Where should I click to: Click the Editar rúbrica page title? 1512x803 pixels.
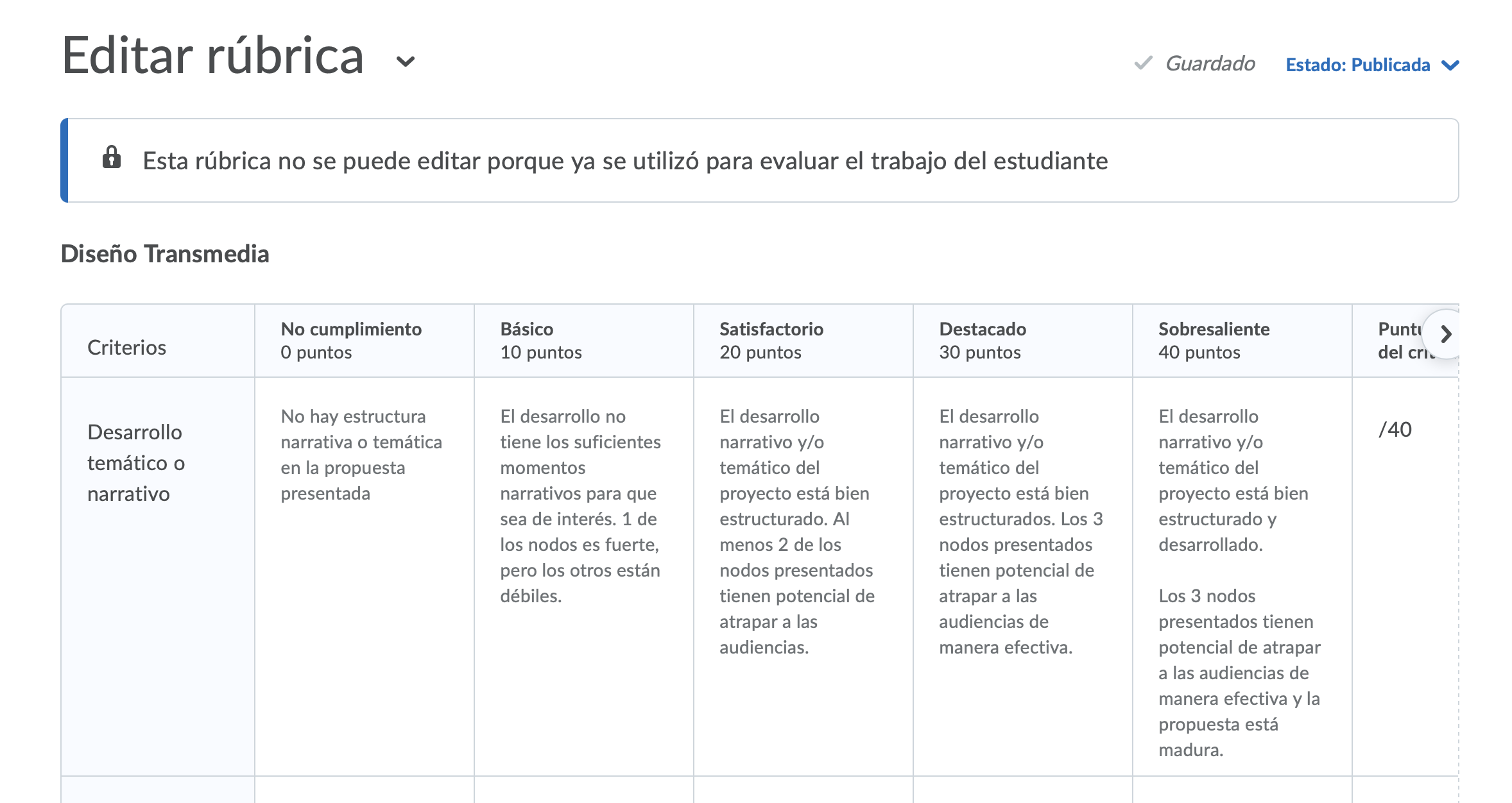(x=213, y=56)
